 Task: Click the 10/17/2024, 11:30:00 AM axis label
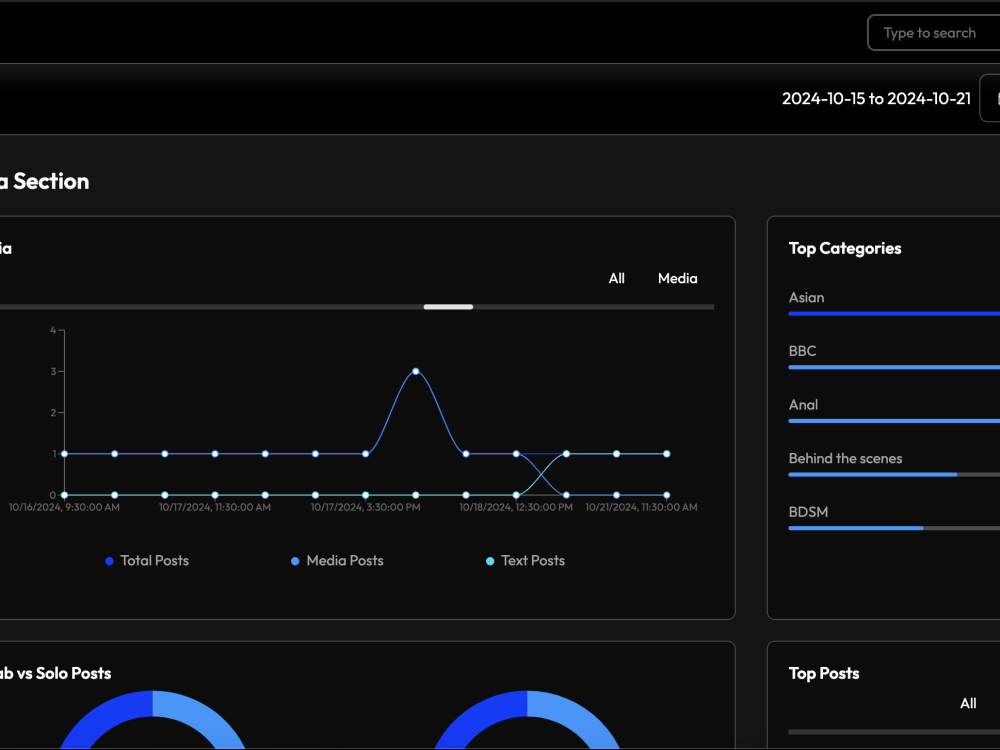point(215,507)
